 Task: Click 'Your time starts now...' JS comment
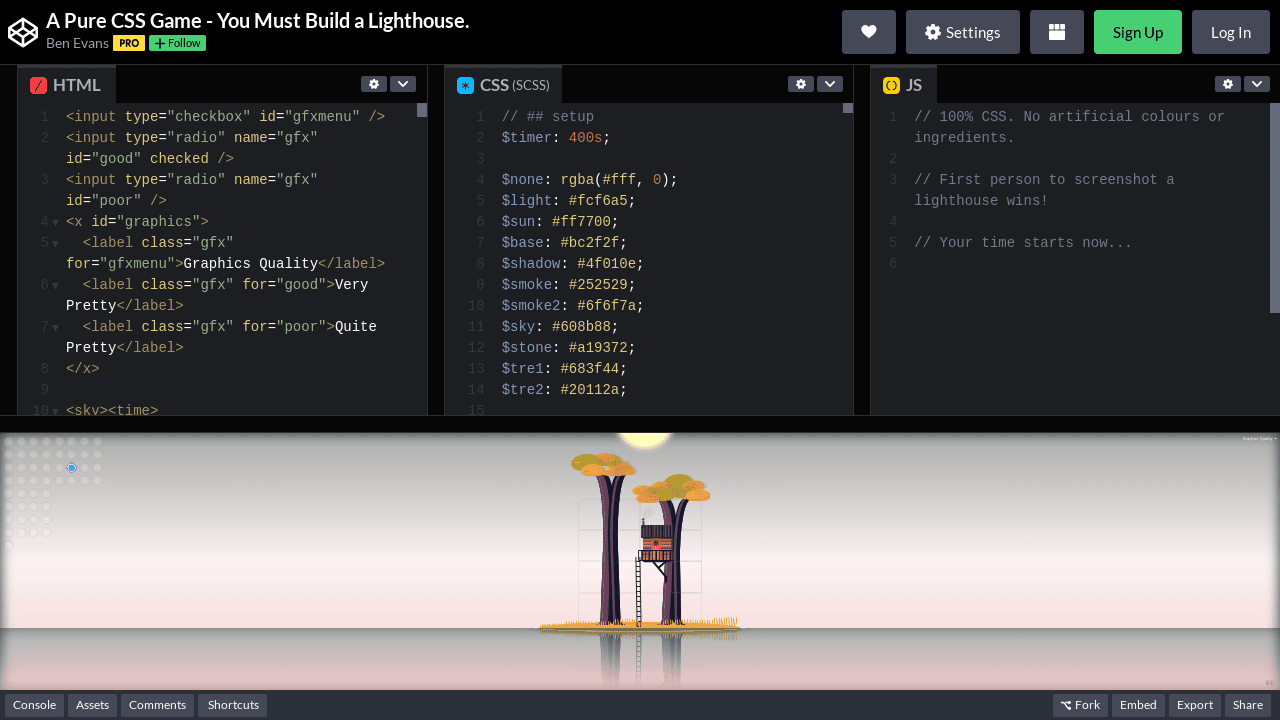point(1023,243)
